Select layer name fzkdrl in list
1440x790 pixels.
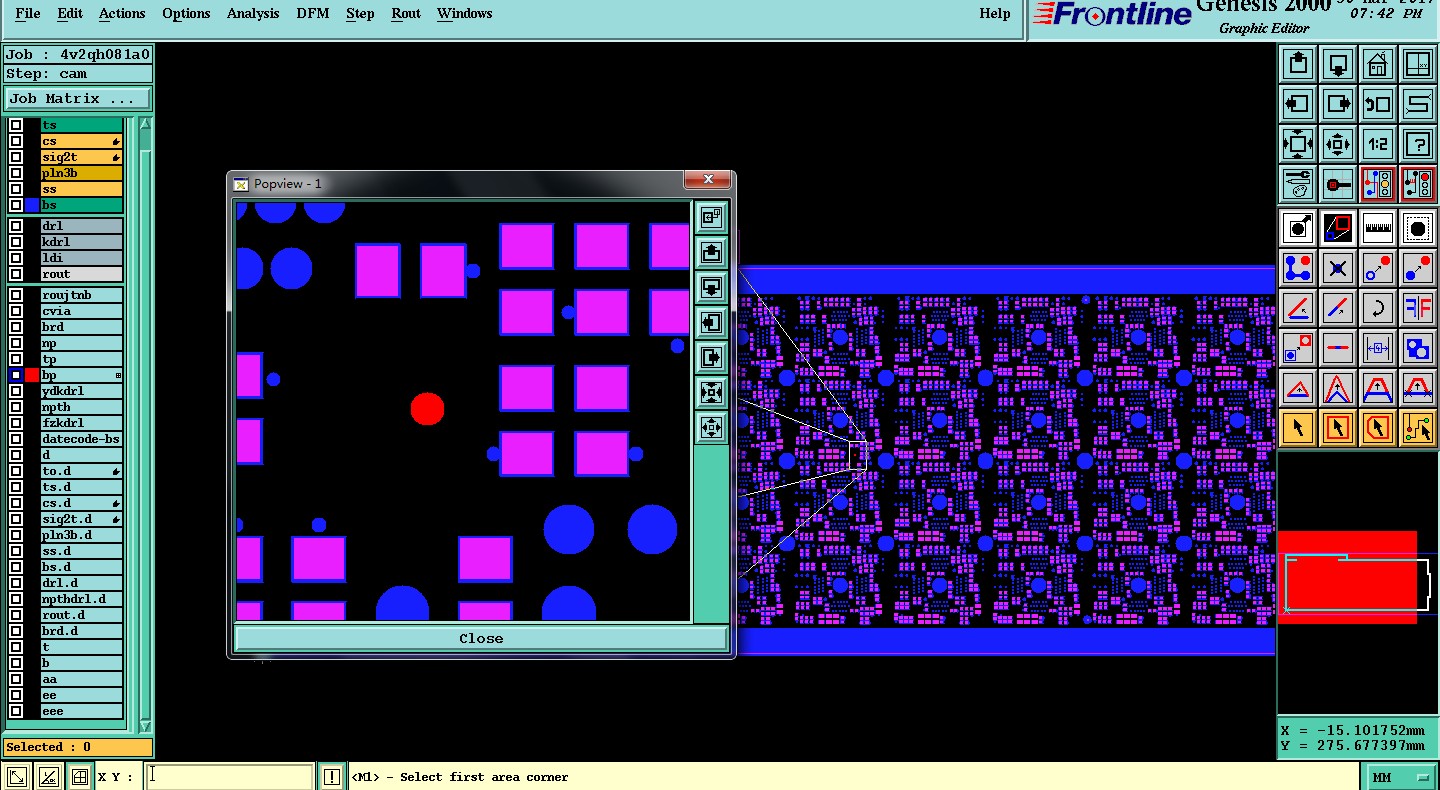[81, 423]
